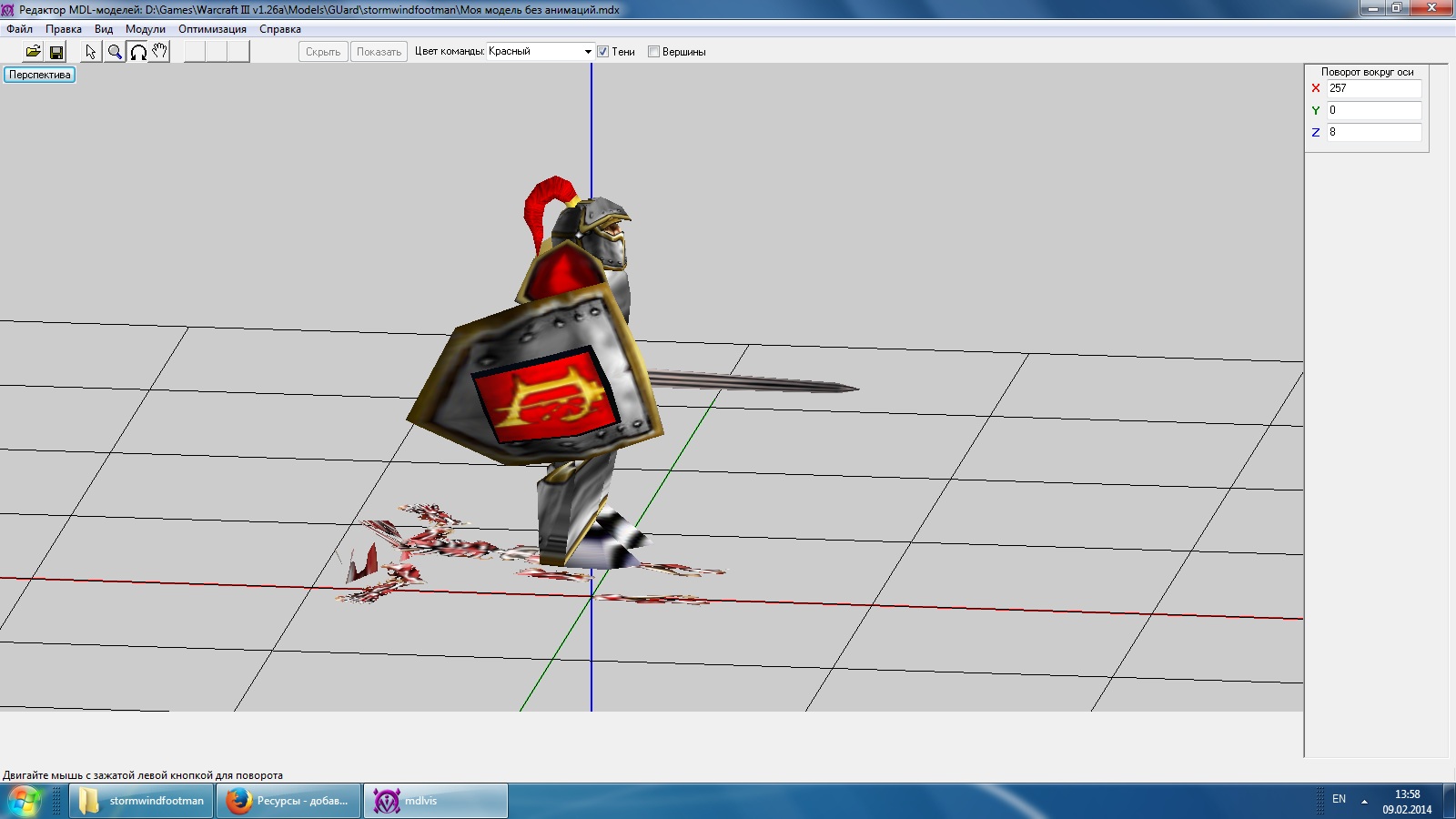Open the Правка menu
1456x819 pixels.
[64, 29]
